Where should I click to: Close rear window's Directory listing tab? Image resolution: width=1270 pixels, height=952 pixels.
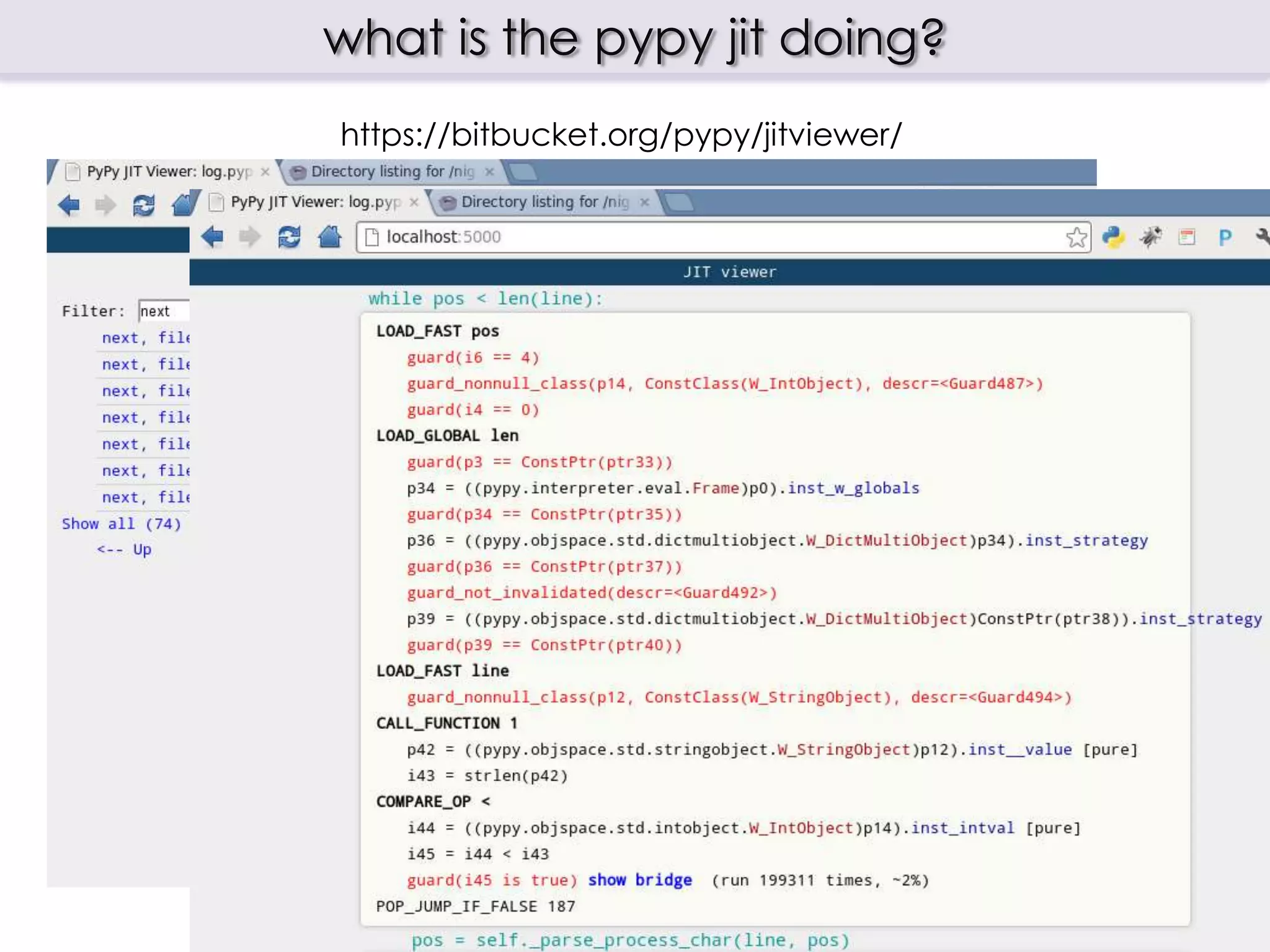click(489, 172)
